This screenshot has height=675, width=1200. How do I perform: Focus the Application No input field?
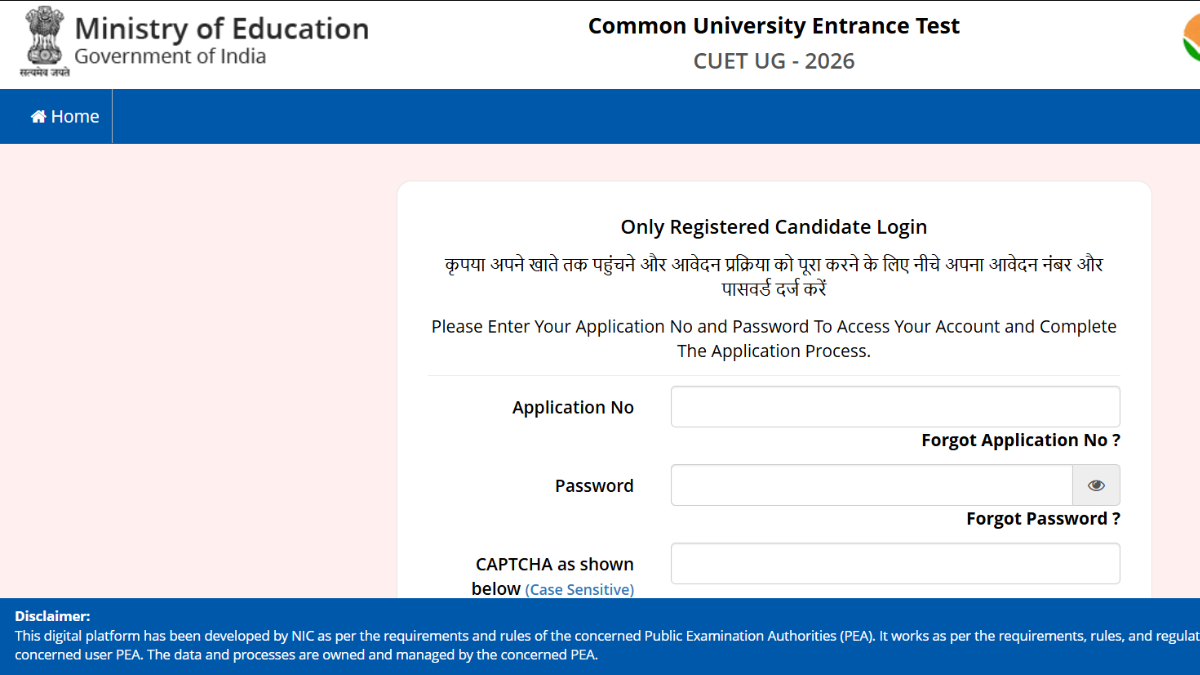[894, 407]
